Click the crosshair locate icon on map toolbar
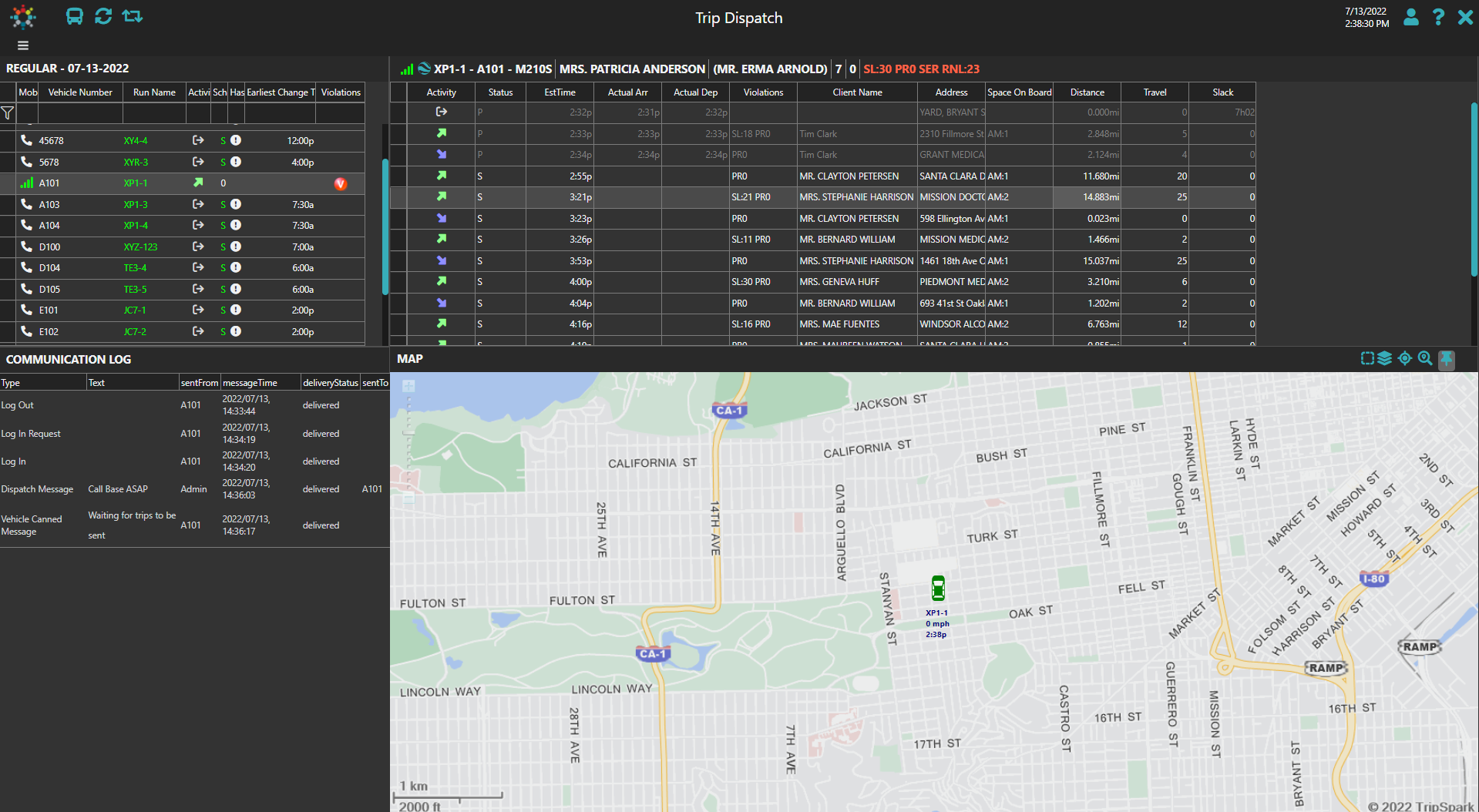 click(x=1405, y=358)
